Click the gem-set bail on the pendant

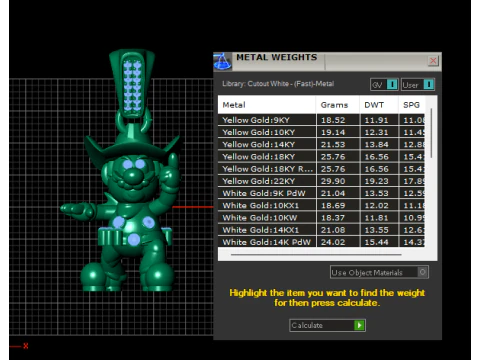132,85
